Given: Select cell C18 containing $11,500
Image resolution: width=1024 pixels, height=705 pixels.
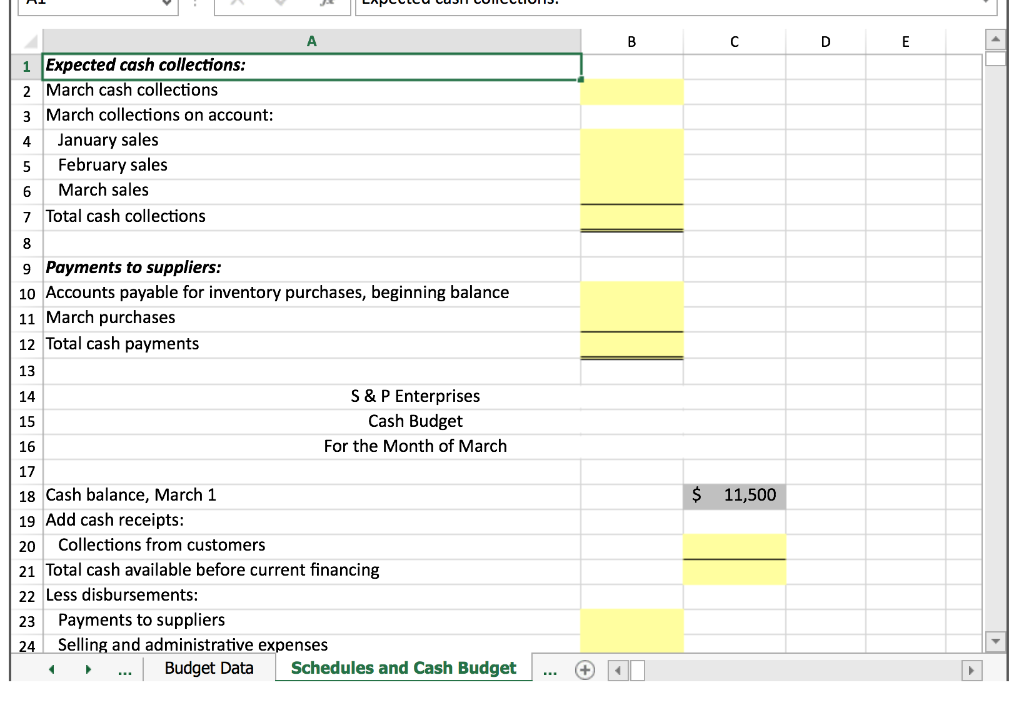Looking at the screenshot, I should [x=734, y=494].
